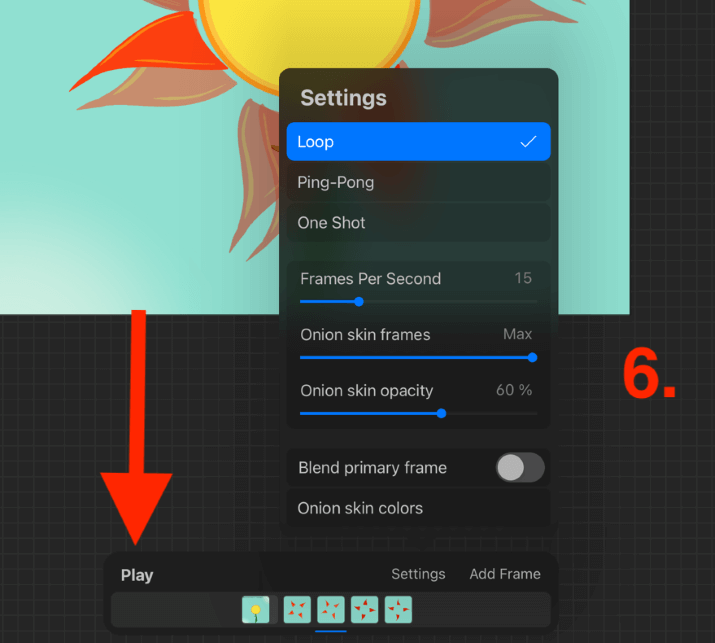This screenshot has width=715, height=643.
Task: Open Settings in the timeline bar
Action: click(418, 574)
